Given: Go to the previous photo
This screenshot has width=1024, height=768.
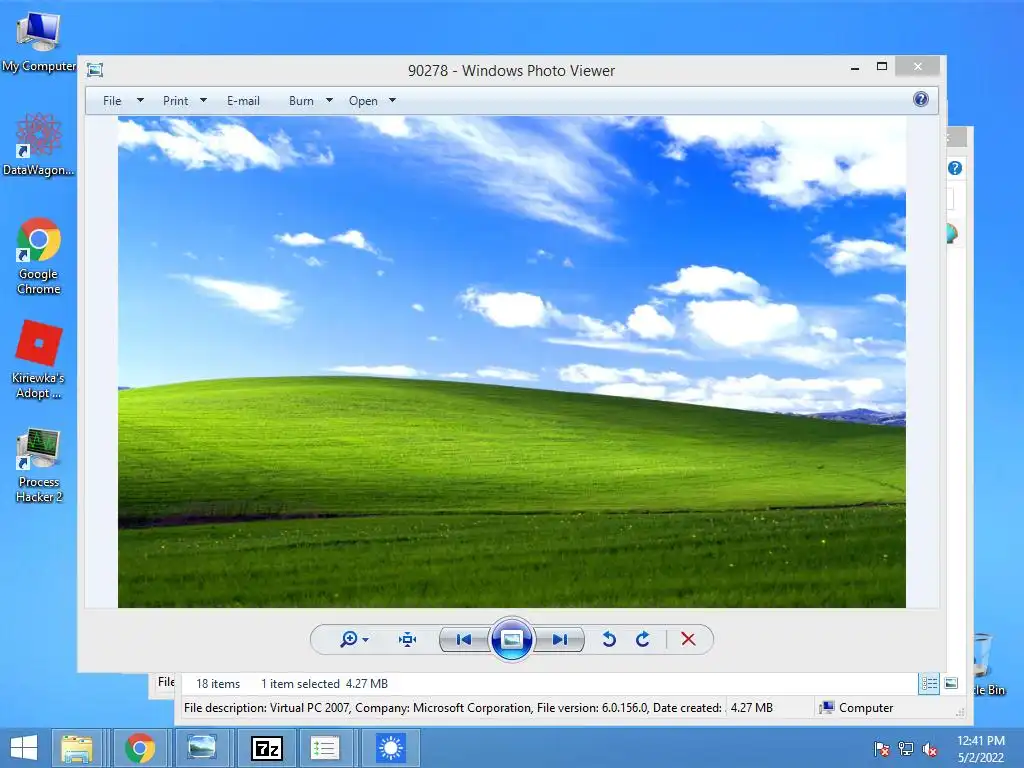Looking at the screenshot, I should (464, 639).
